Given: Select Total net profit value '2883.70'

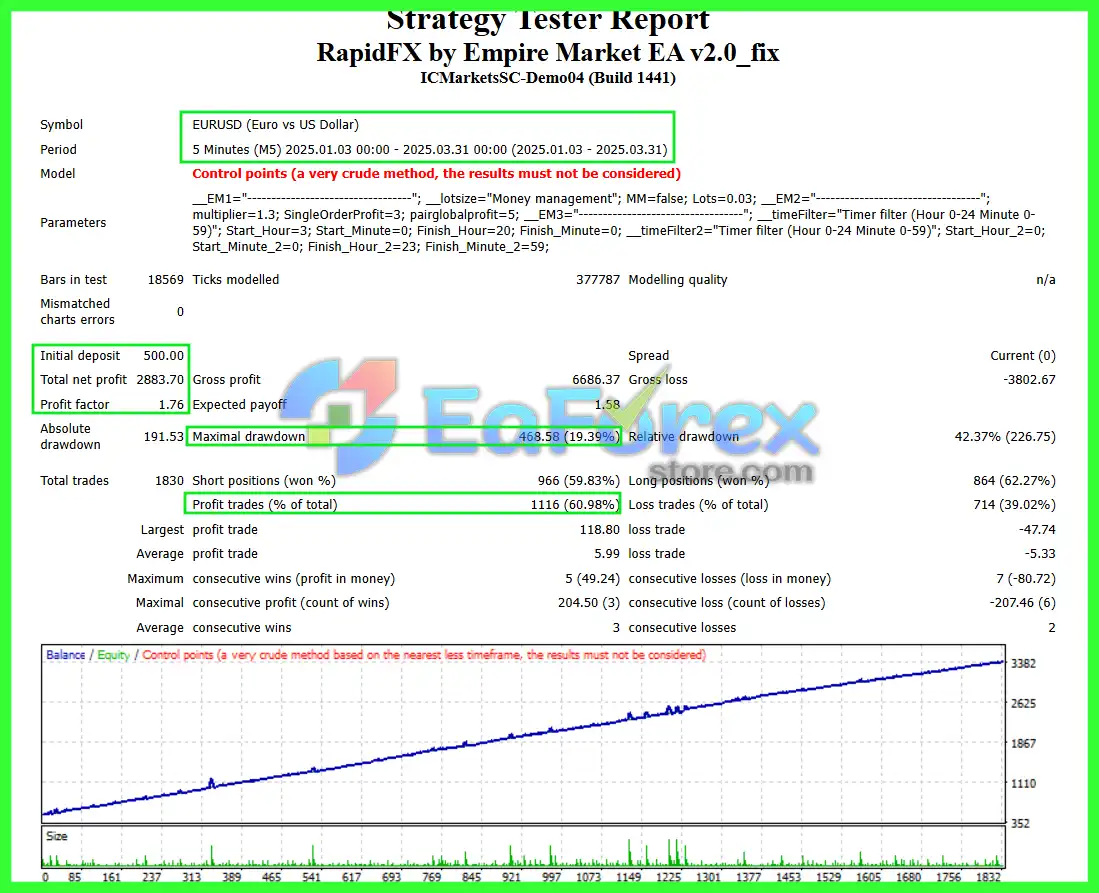Looking at the screenshot, I should click(x=160, y=379).
